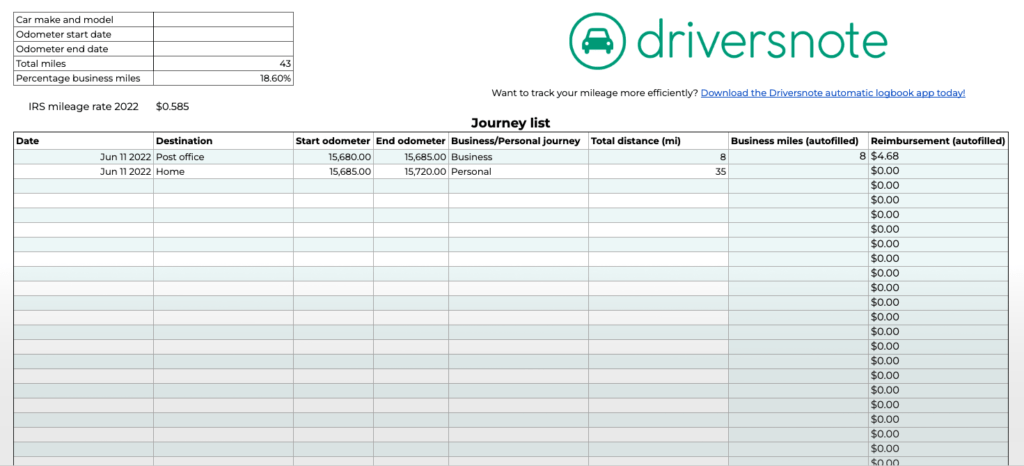Select the Car make and model value cell
Viewport: 1024px width, 466px height.
point(223,20)
